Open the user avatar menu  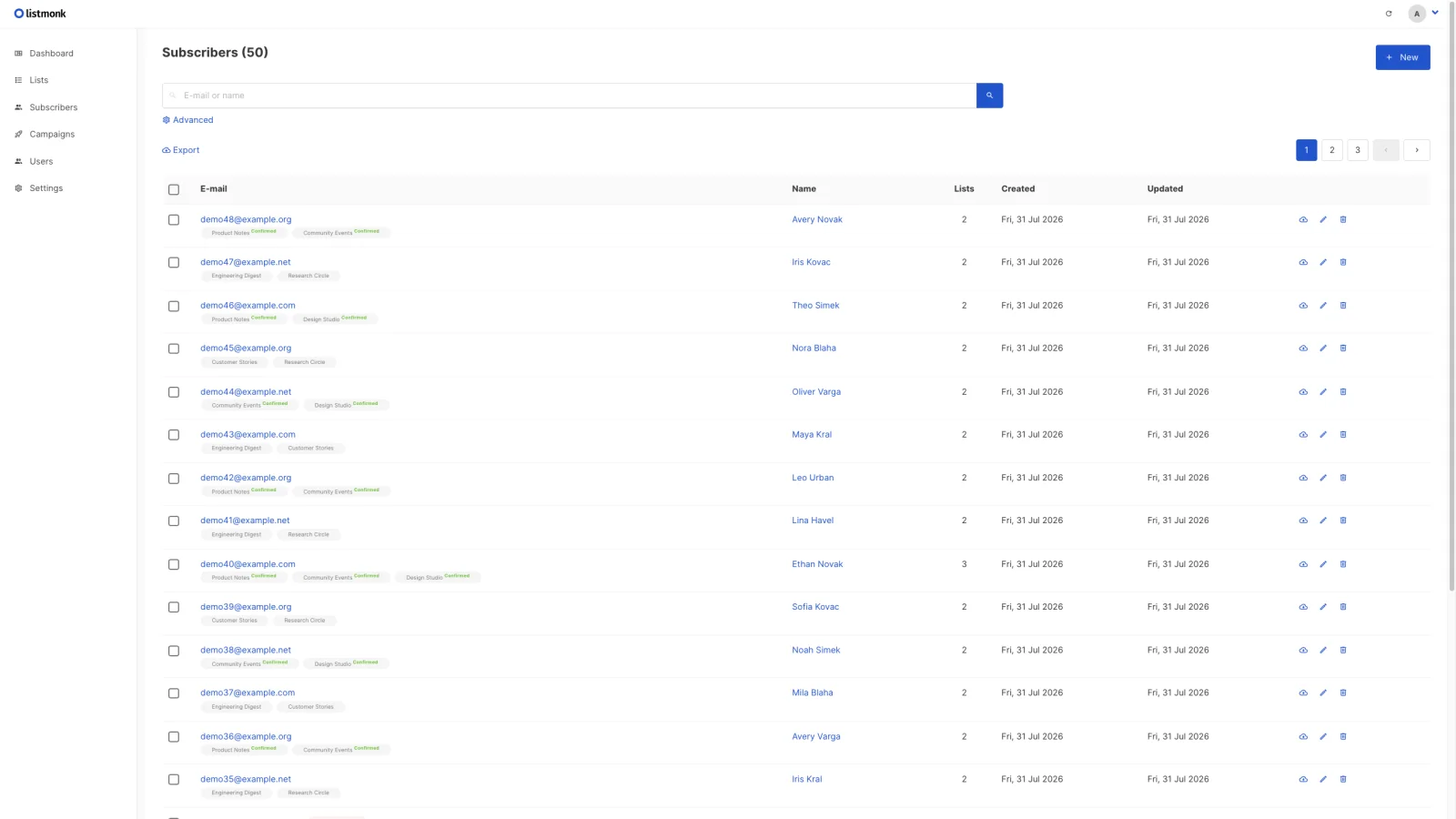[1423, 14]
